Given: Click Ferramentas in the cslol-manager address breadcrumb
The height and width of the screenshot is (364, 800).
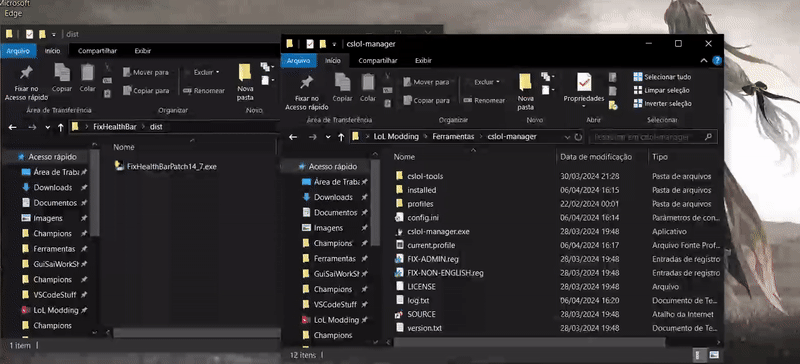Looking at the screenshot, I should click(453, 137).
